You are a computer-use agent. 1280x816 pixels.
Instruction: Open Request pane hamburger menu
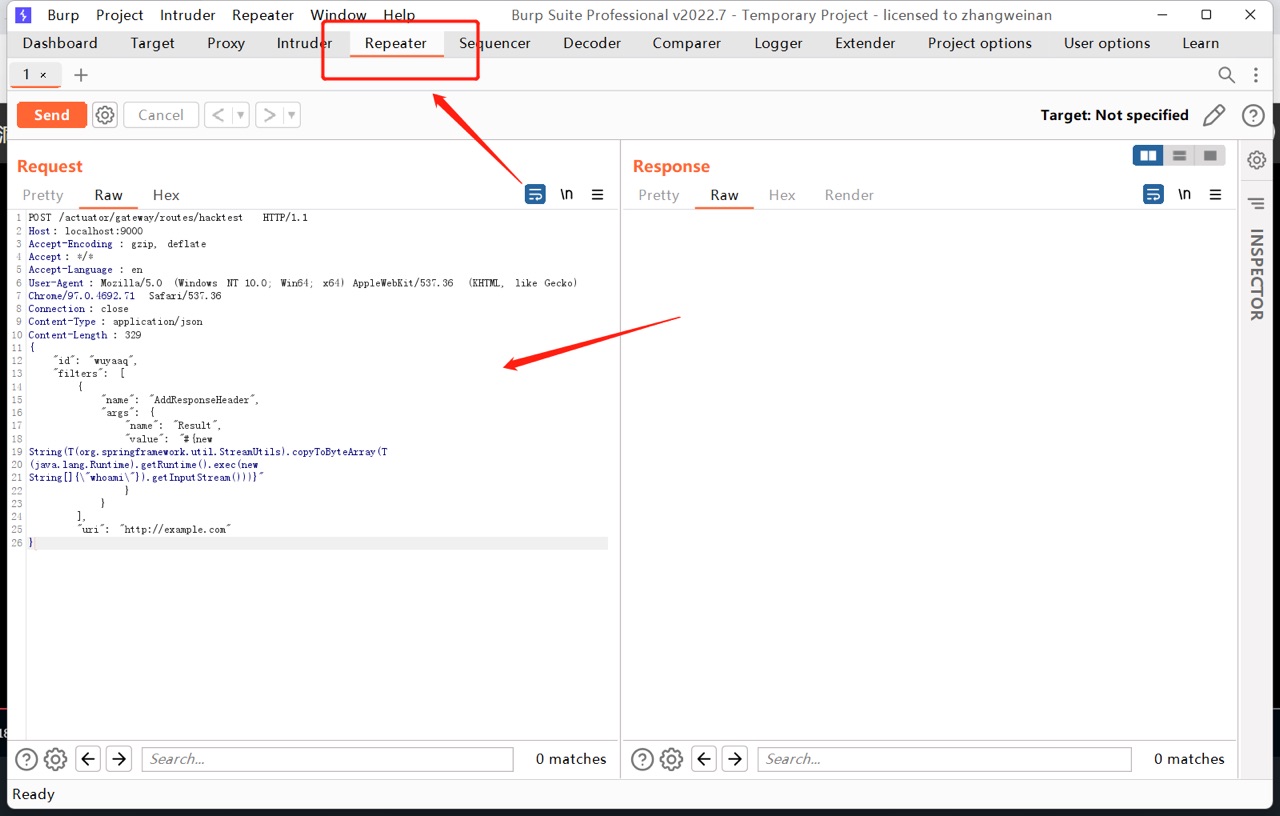[x=597, y=194]
